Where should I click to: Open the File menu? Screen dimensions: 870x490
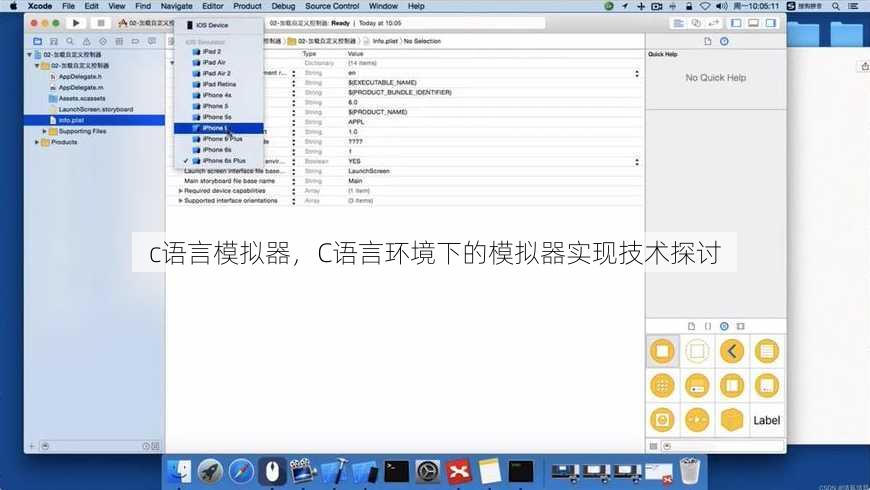pyautogui.click(x=68, y=6)
